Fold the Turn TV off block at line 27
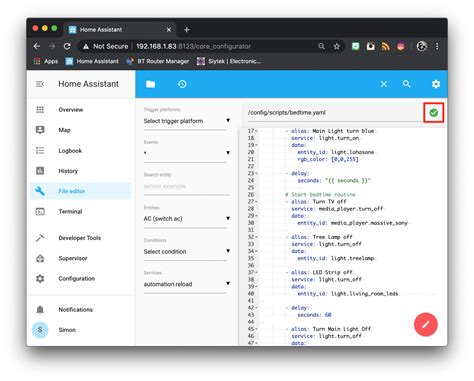Screen dimensions: 474x381 (256, 202)
